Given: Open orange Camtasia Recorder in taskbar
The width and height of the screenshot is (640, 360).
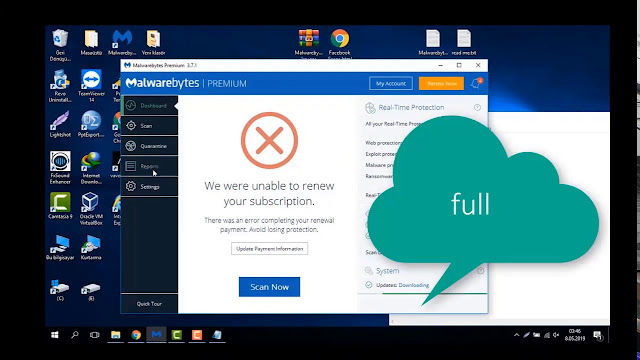Looking at the screenshot, I should point(197,335).
